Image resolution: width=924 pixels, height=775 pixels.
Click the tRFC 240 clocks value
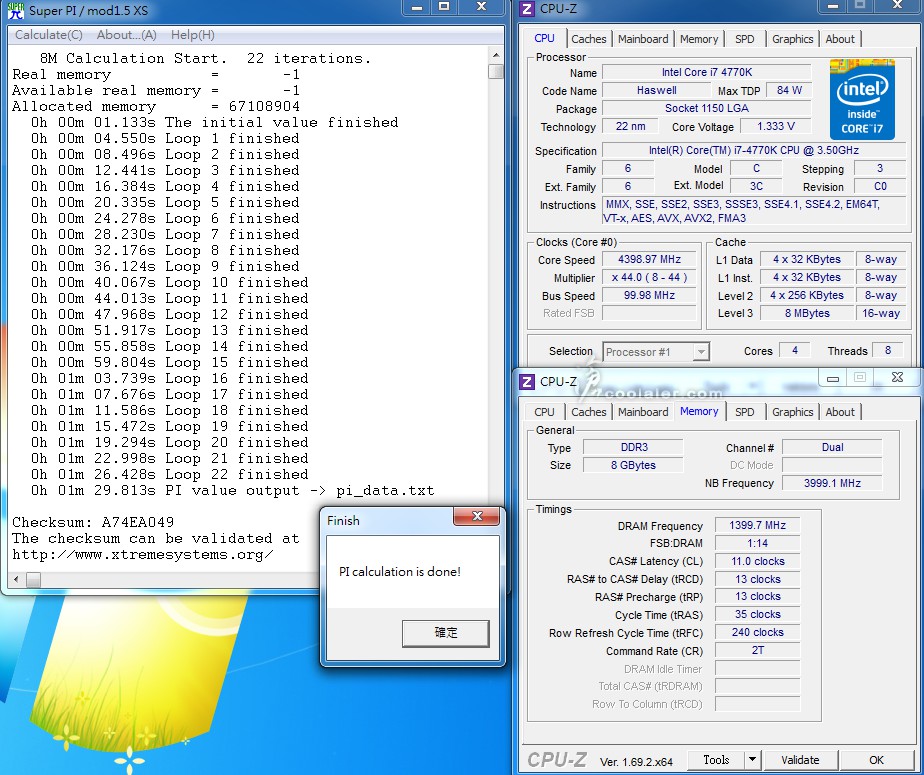pyautogui.click(x=757, y=632)
